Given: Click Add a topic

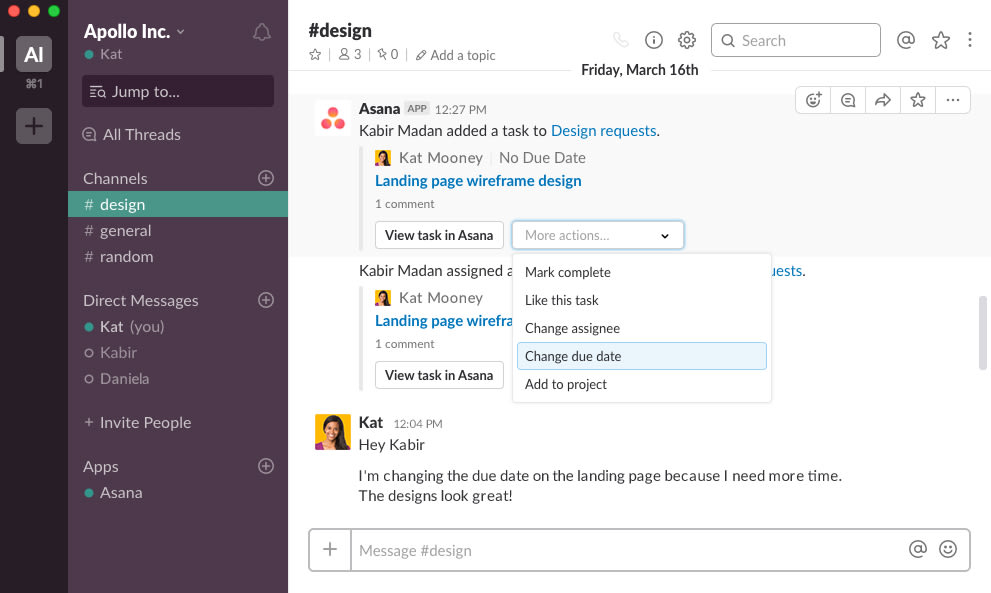Looking at the screenshot, I should pos(456,55).
